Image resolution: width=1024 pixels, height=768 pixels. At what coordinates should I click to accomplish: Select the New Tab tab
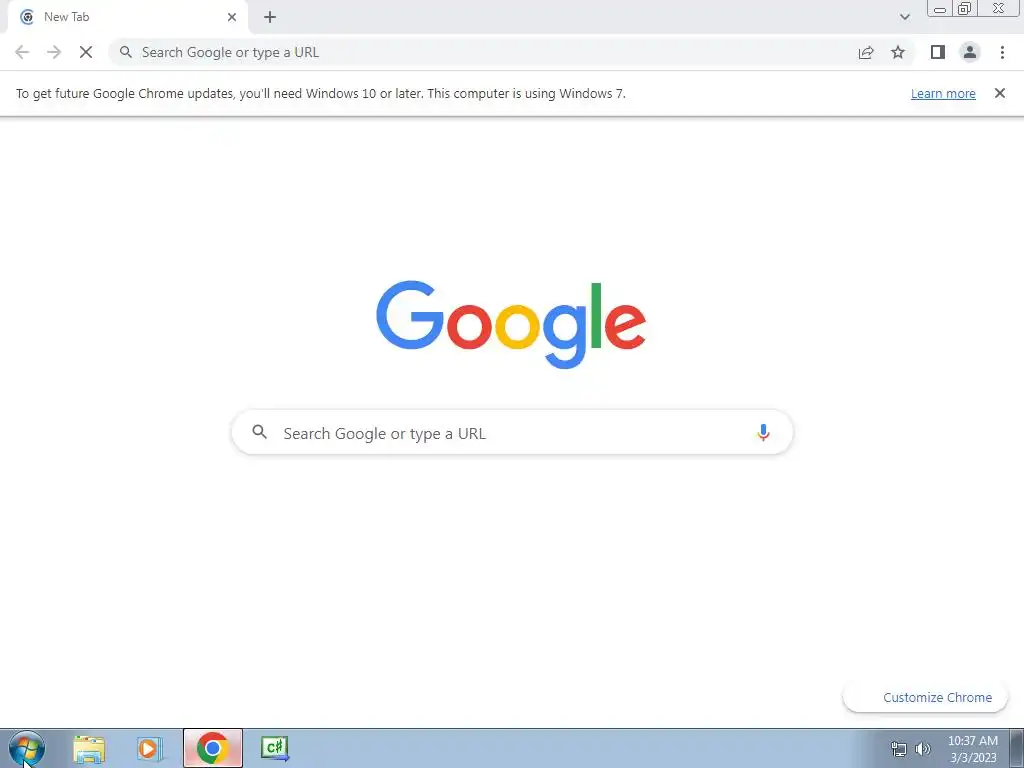pos(127,17)
